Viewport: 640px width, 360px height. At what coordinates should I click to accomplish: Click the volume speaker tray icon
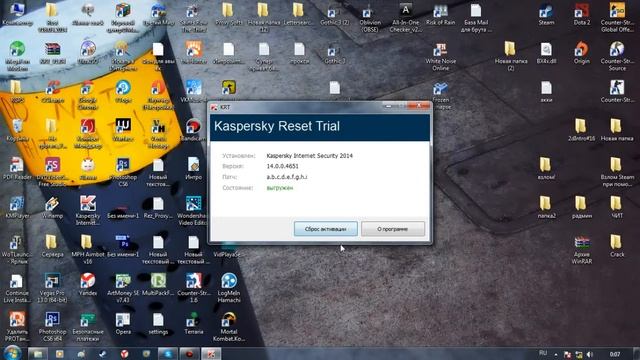[590, 354]
